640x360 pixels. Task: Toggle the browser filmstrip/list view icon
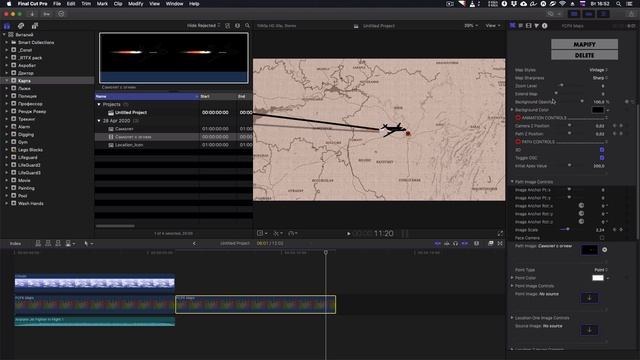pyautogui.click(x=228, y=26)
